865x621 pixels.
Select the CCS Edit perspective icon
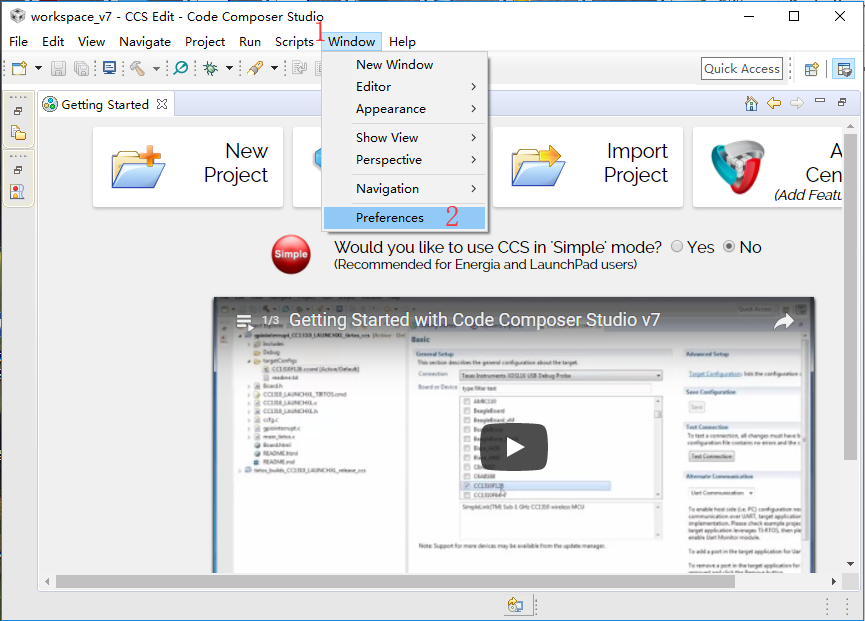[x=843, y=69]
